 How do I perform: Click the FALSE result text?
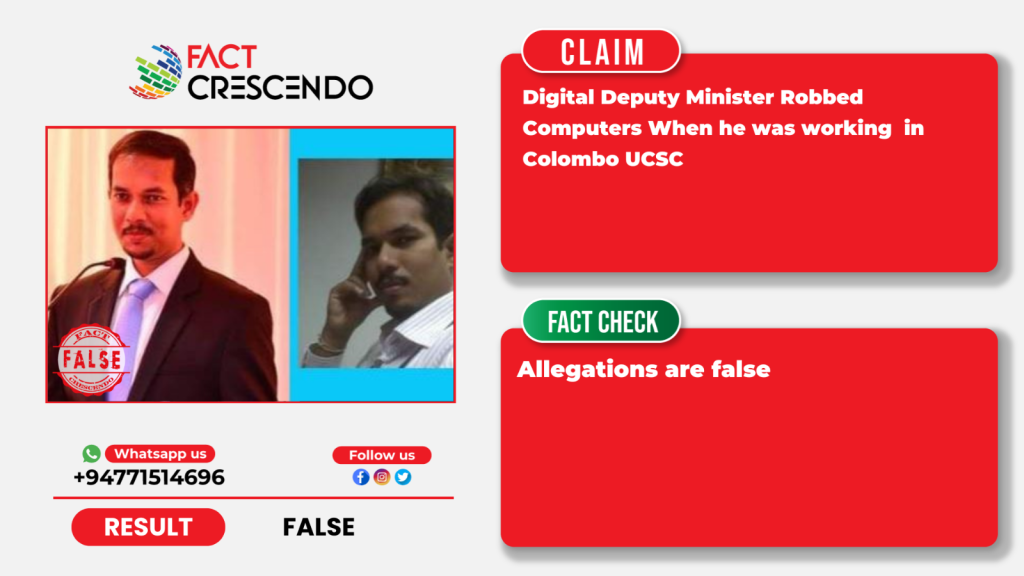pos(319,527)
